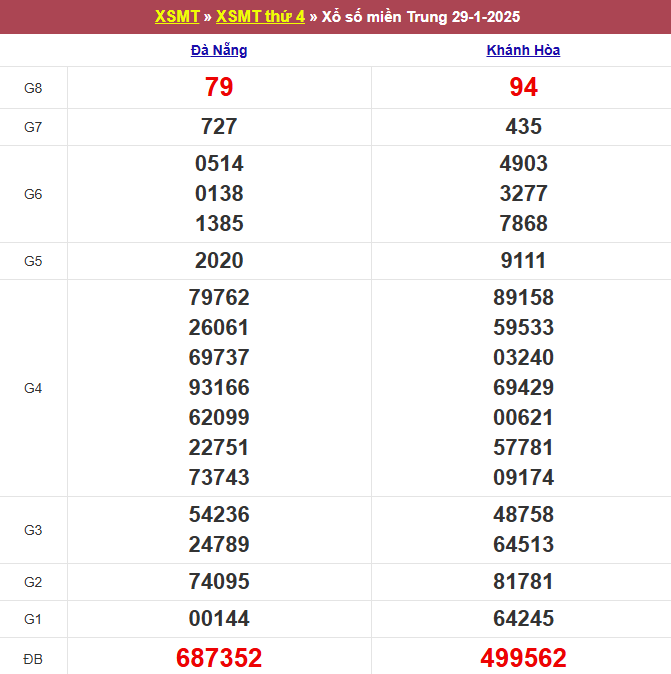Click the 'Xổ số miền Trung 29-1-2025' title text
Screen dimensions: 671x674
coord(421,17)
